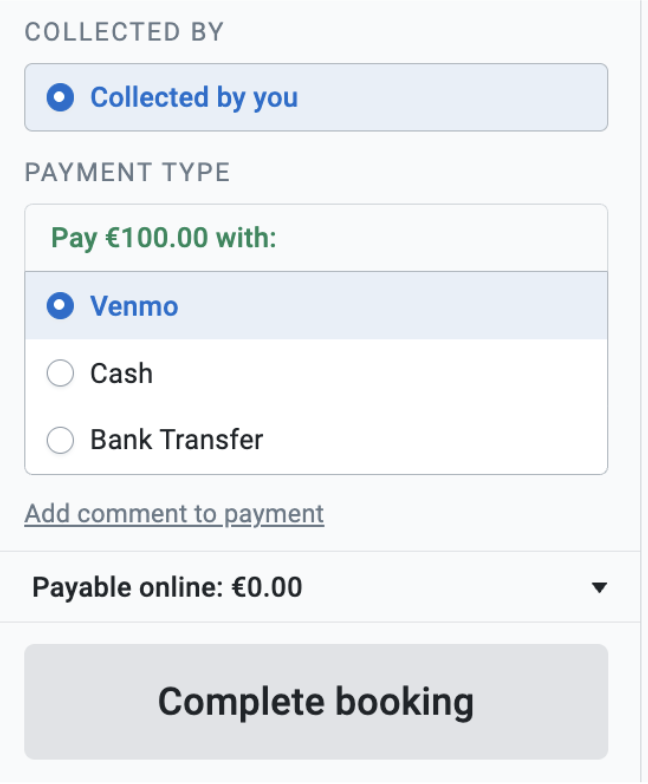The image size is (648, 784).
Task: Click the Add comment to payment link
Action: coord(174,514)
